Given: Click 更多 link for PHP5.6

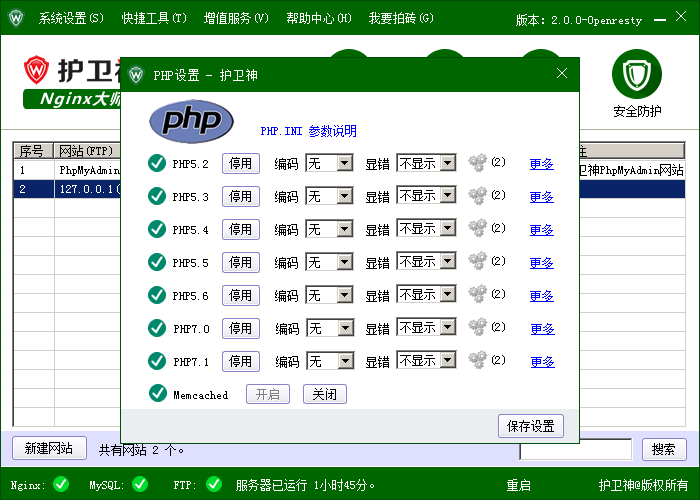Looking at the screenshot, I should pos(542,296).
